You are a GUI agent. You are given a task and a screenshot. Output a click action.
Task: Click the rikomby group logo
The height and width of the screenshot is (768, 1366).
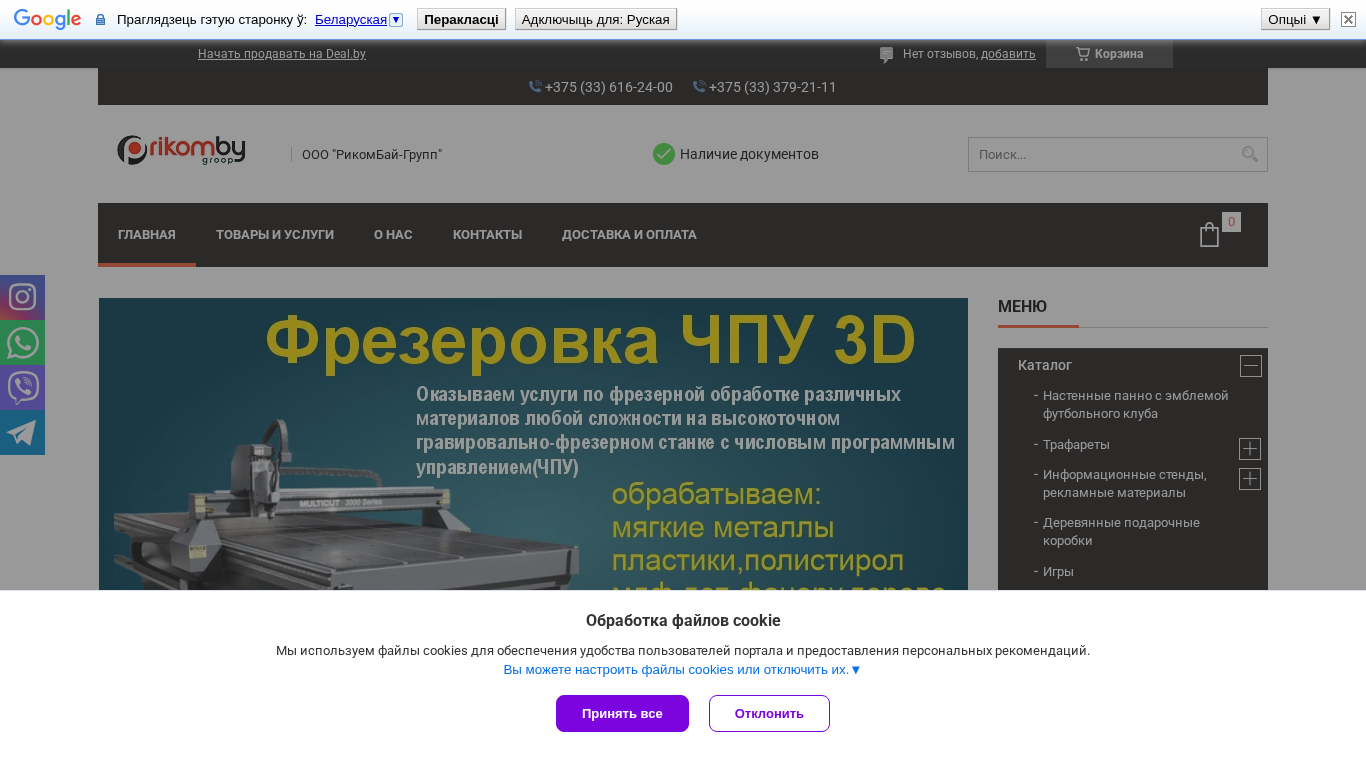(181, 150)
